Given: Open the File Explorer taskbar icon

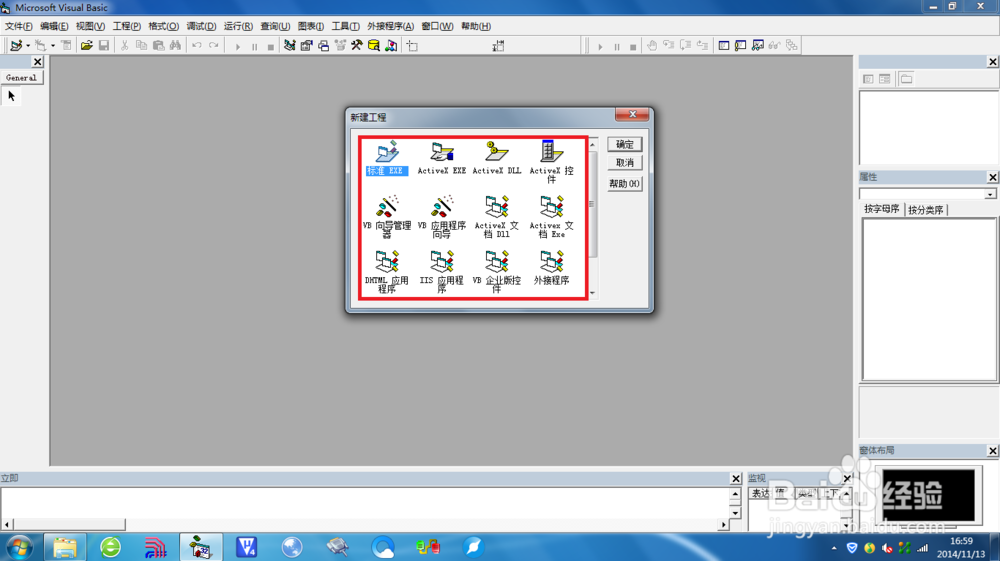Looking at the screenshot, I should [x=64, y=547].
